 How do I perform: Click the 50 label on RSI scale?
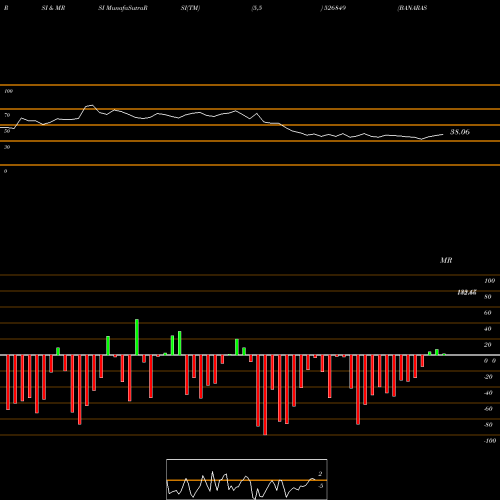point(7,131)
